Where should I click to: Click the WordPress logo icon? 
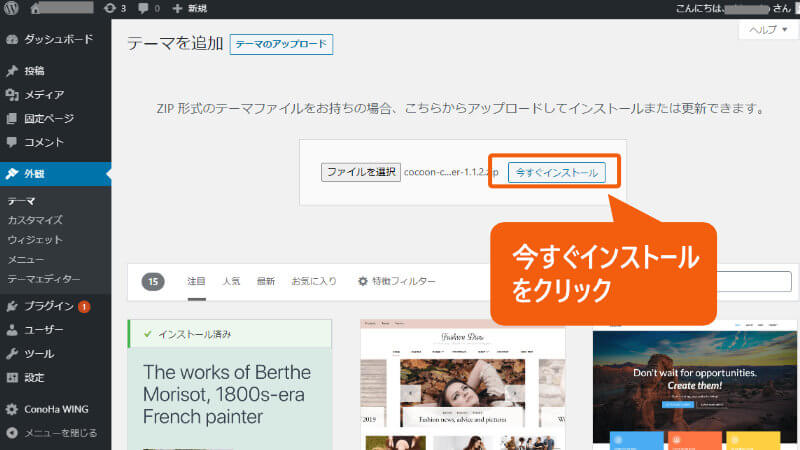[x=11, y=8]
